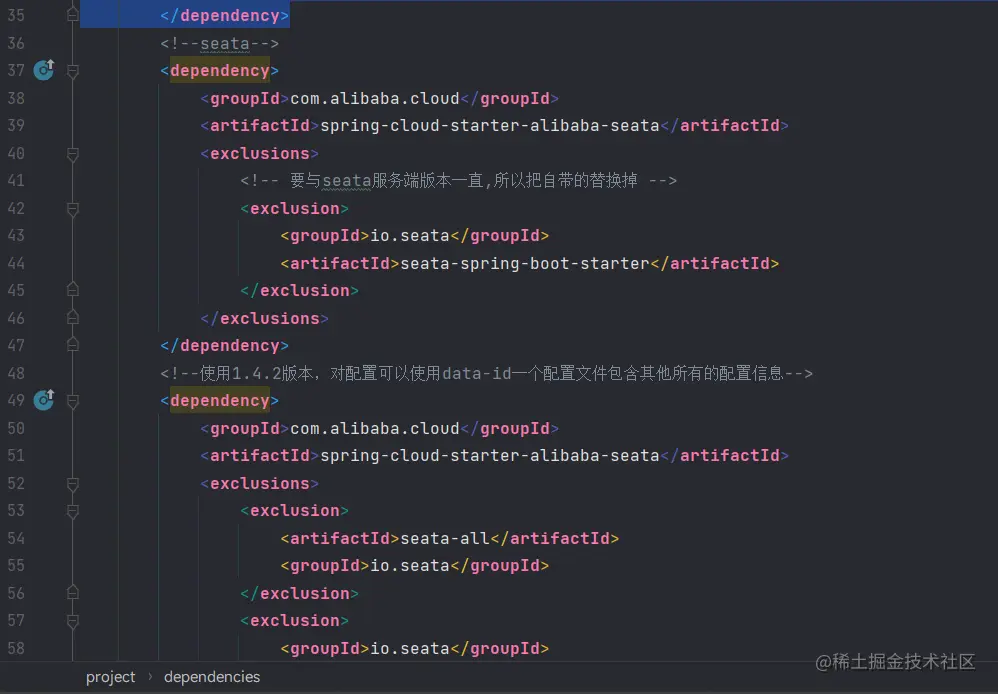The width and height of the screenshot is (998, 694).
Task: Click the Maven reload gutter icon on line 49
Action: (44, 399)
